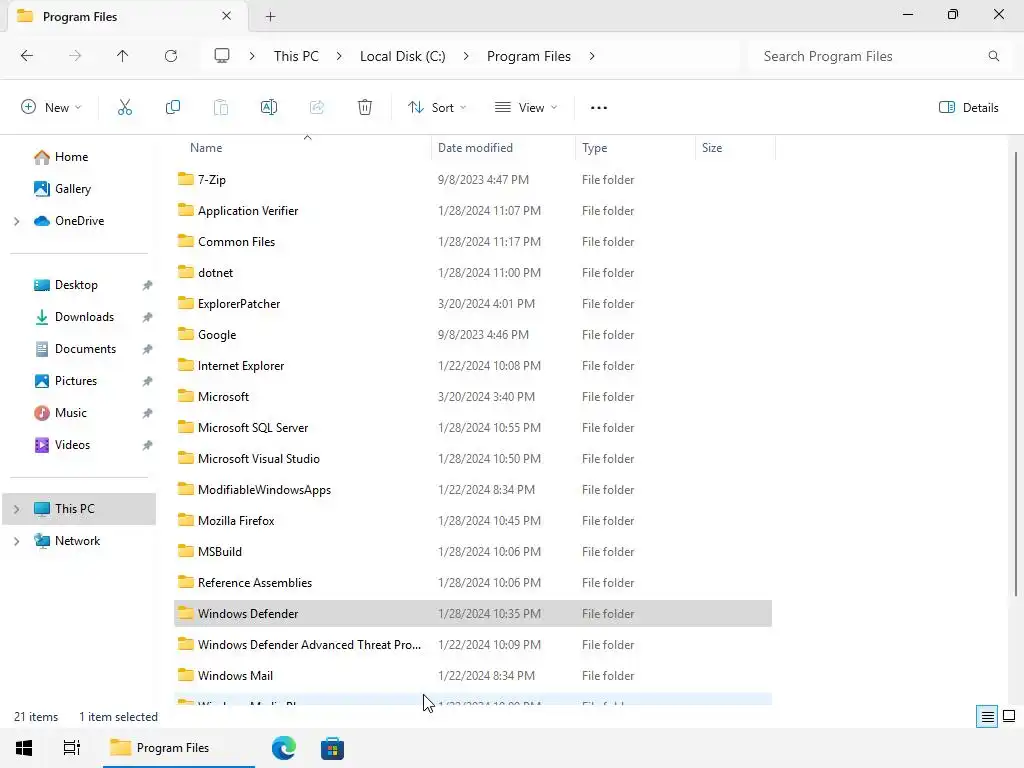The height and width of the screenshot is (768, 1024).
Task: Expand the Network tree node
Action: pyautogui.click(x=16, y=541)
